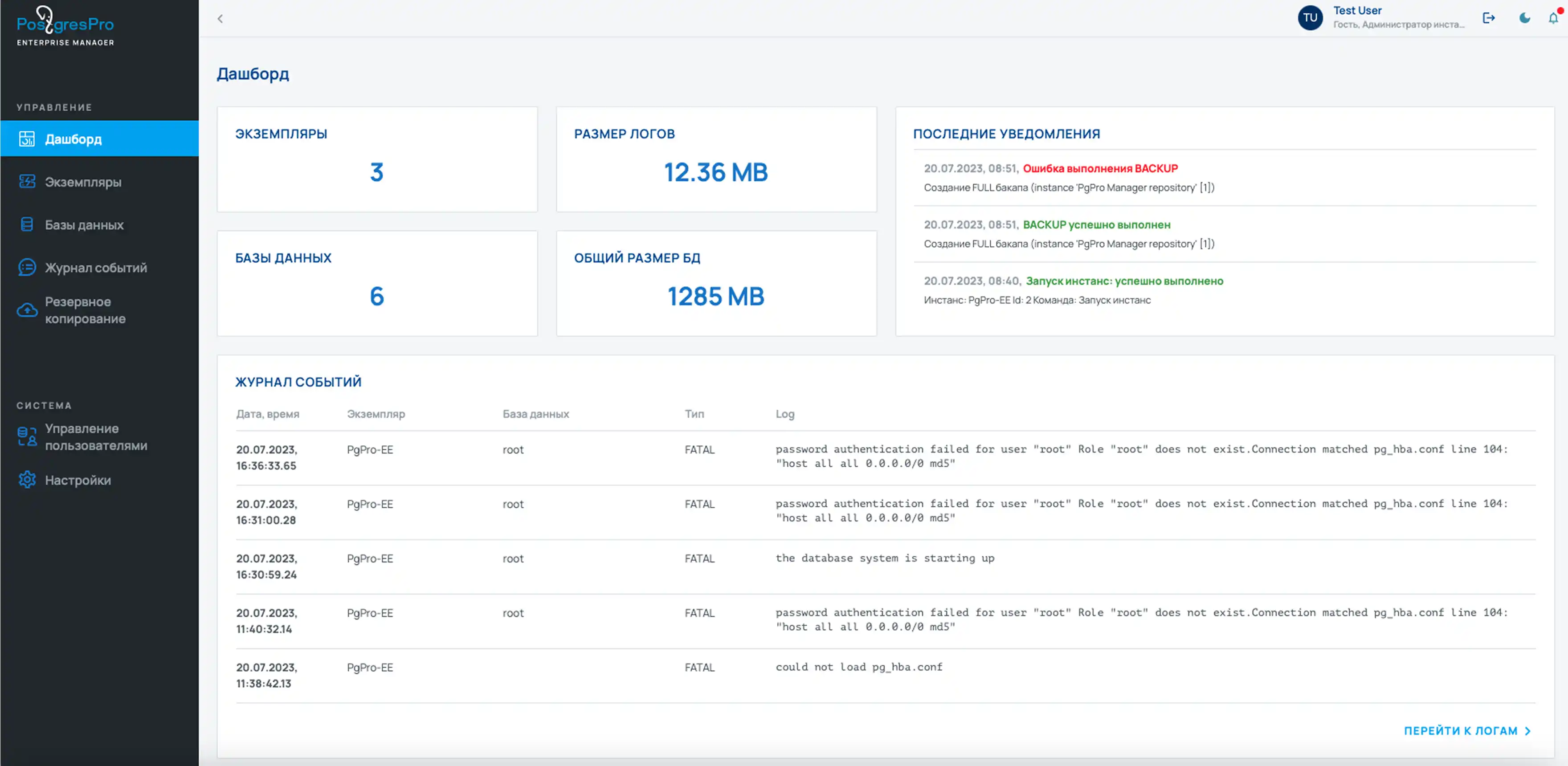Open the ЭКЗЕМПЛЯРЫ count card
Screen dimensions: 1568x766
[x=377, y=159]
